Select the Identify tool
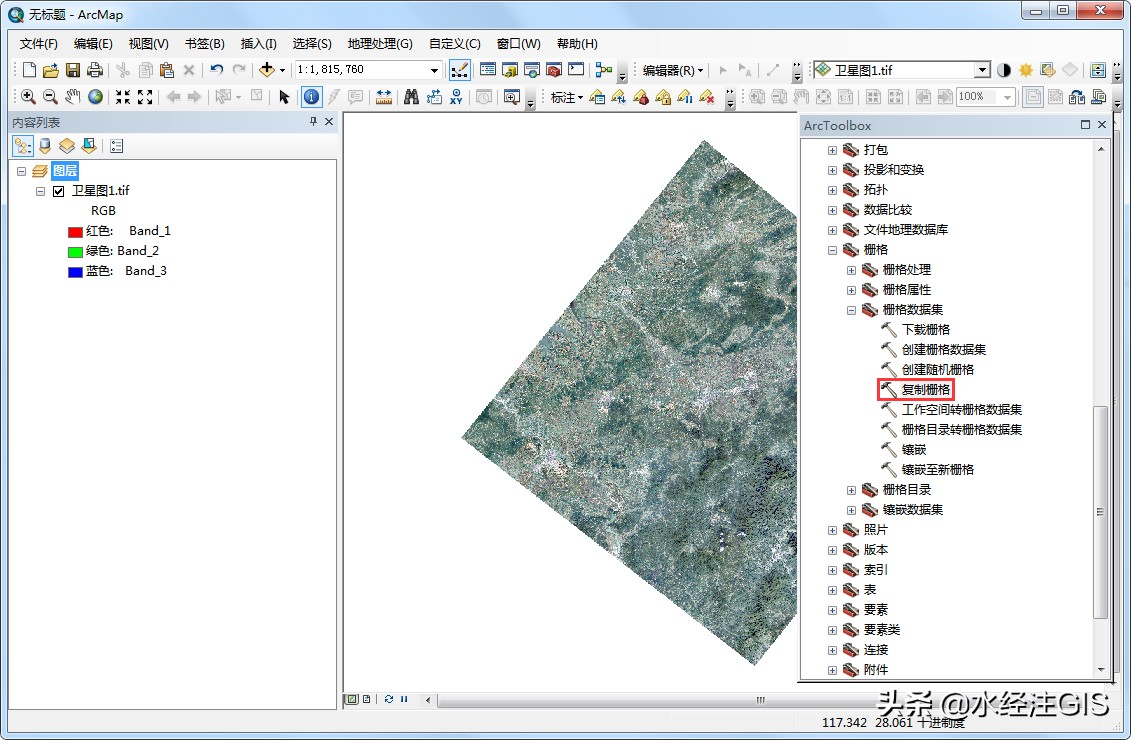The height and width of the screenshot is (740, 1131). coord(312,96)
